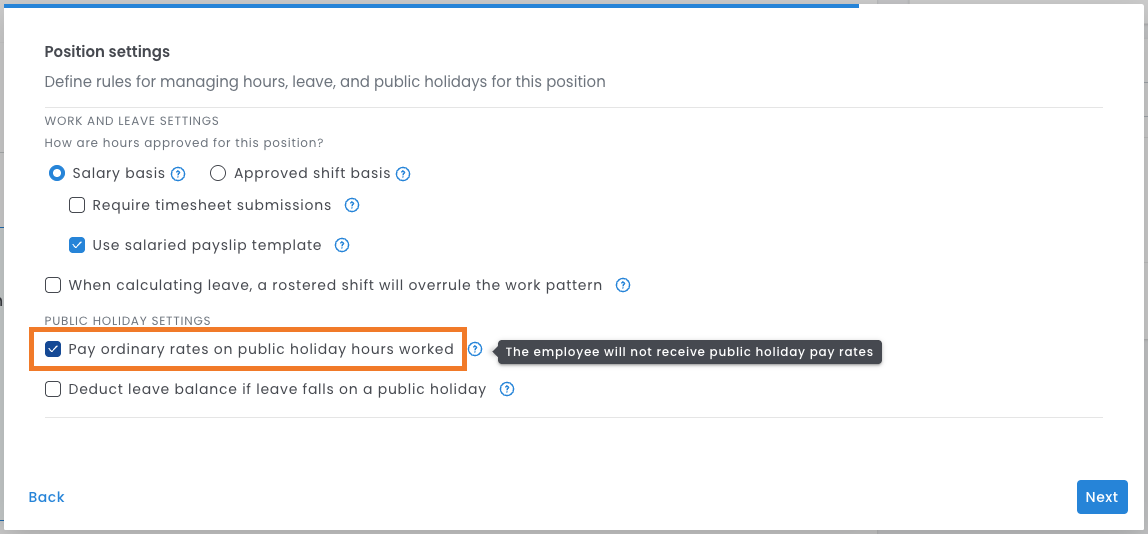Check Deduct leave balance on public holiday

53,389
